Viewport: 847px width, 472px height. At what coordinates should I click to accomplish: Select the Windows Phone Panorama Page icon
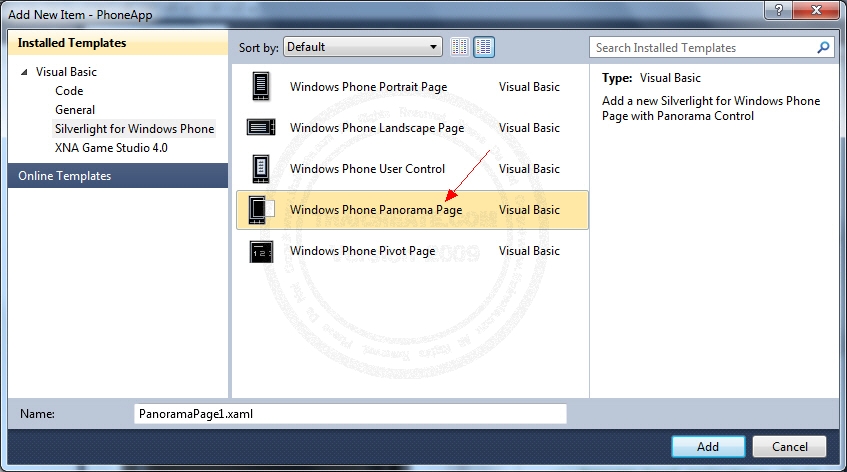[261, 210]
